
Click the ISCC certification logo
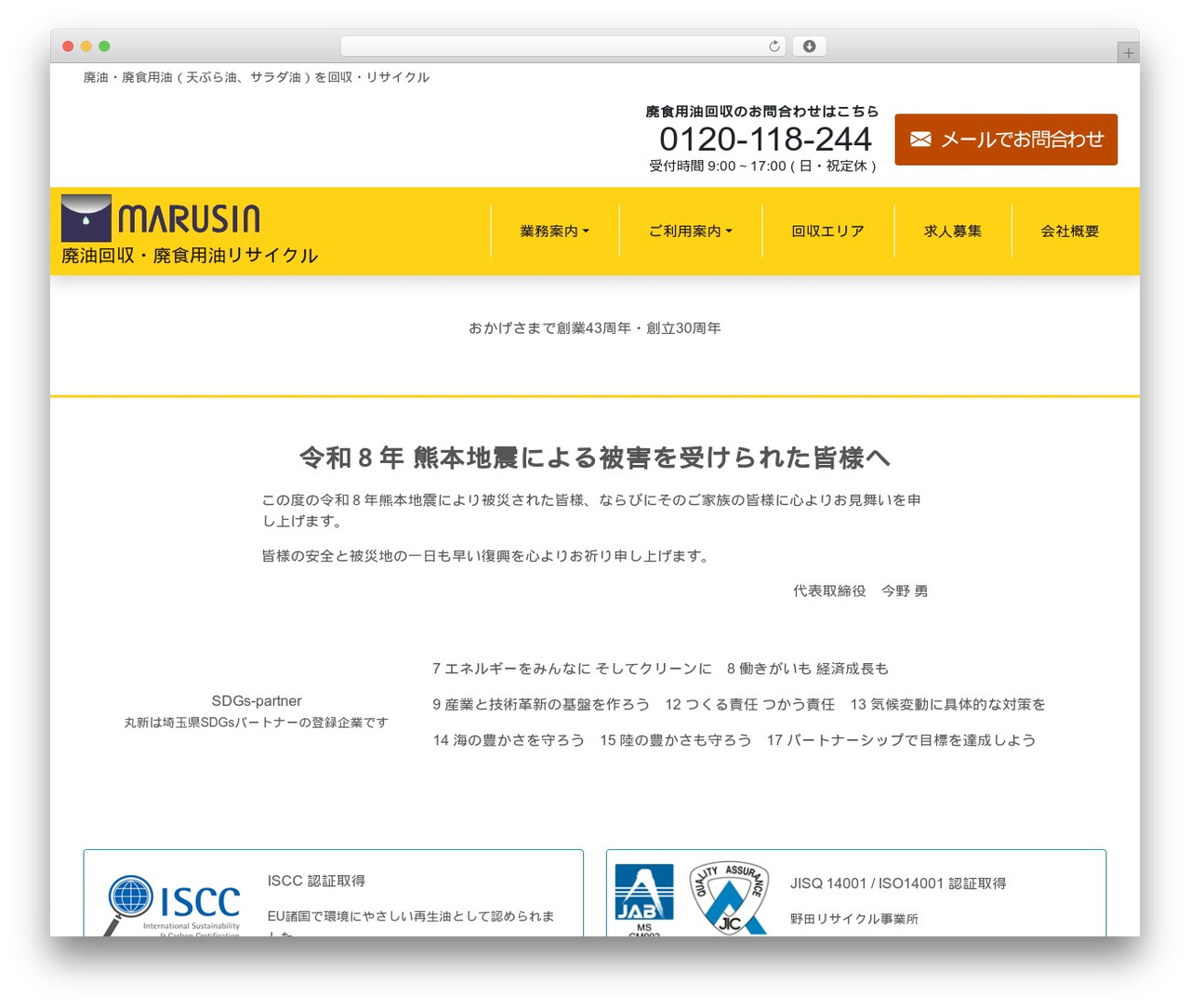pos(173,904)
